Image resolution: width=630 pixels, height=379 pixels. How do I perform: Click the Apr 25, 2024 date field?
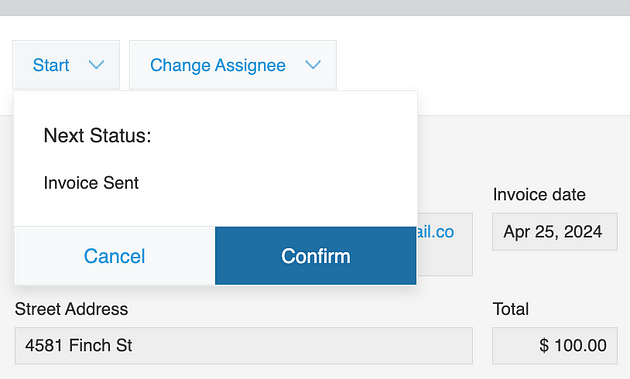[555, 231]
